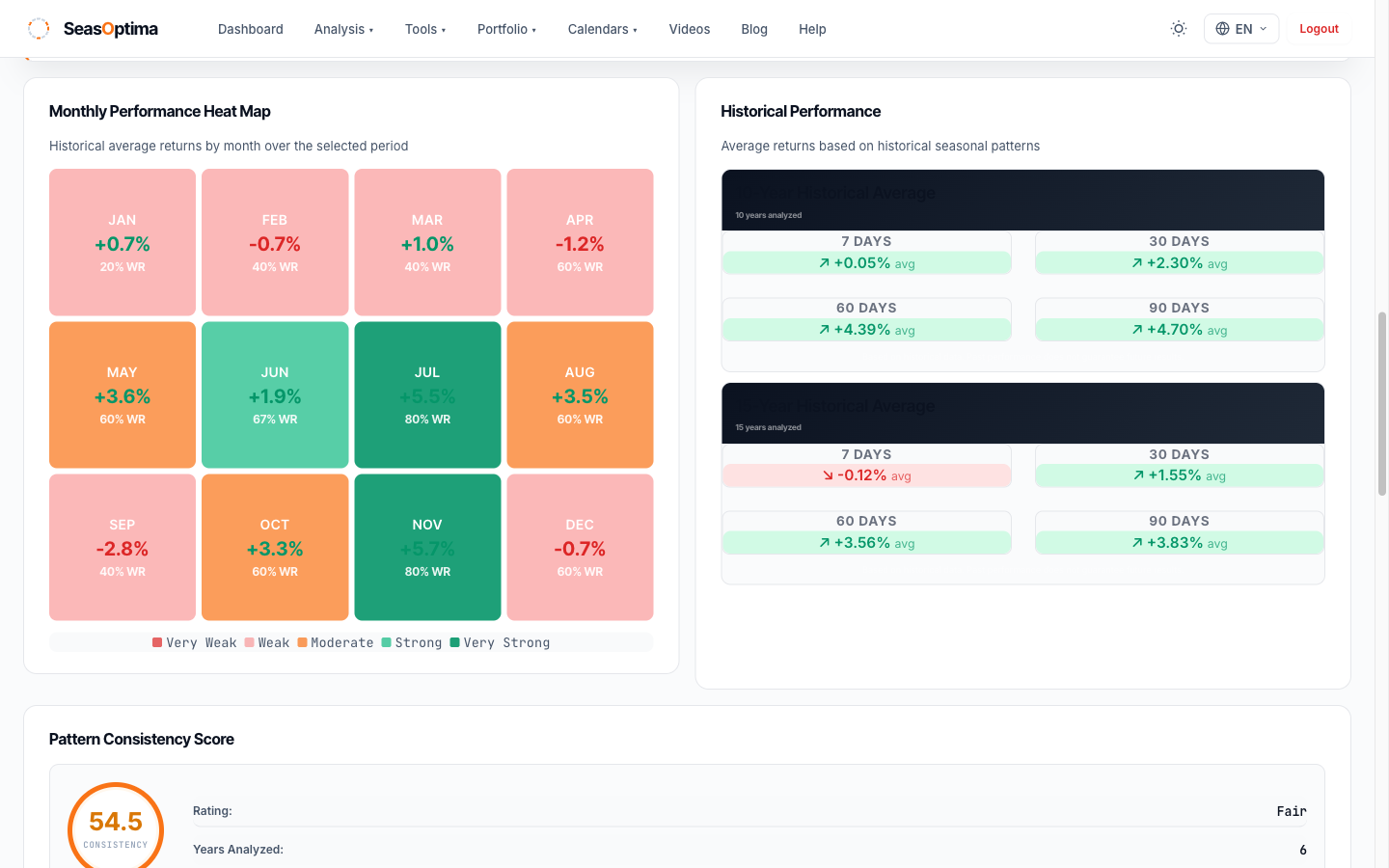
Task: Click the Moderate legend swatch
Action: (x=302, y=642)
